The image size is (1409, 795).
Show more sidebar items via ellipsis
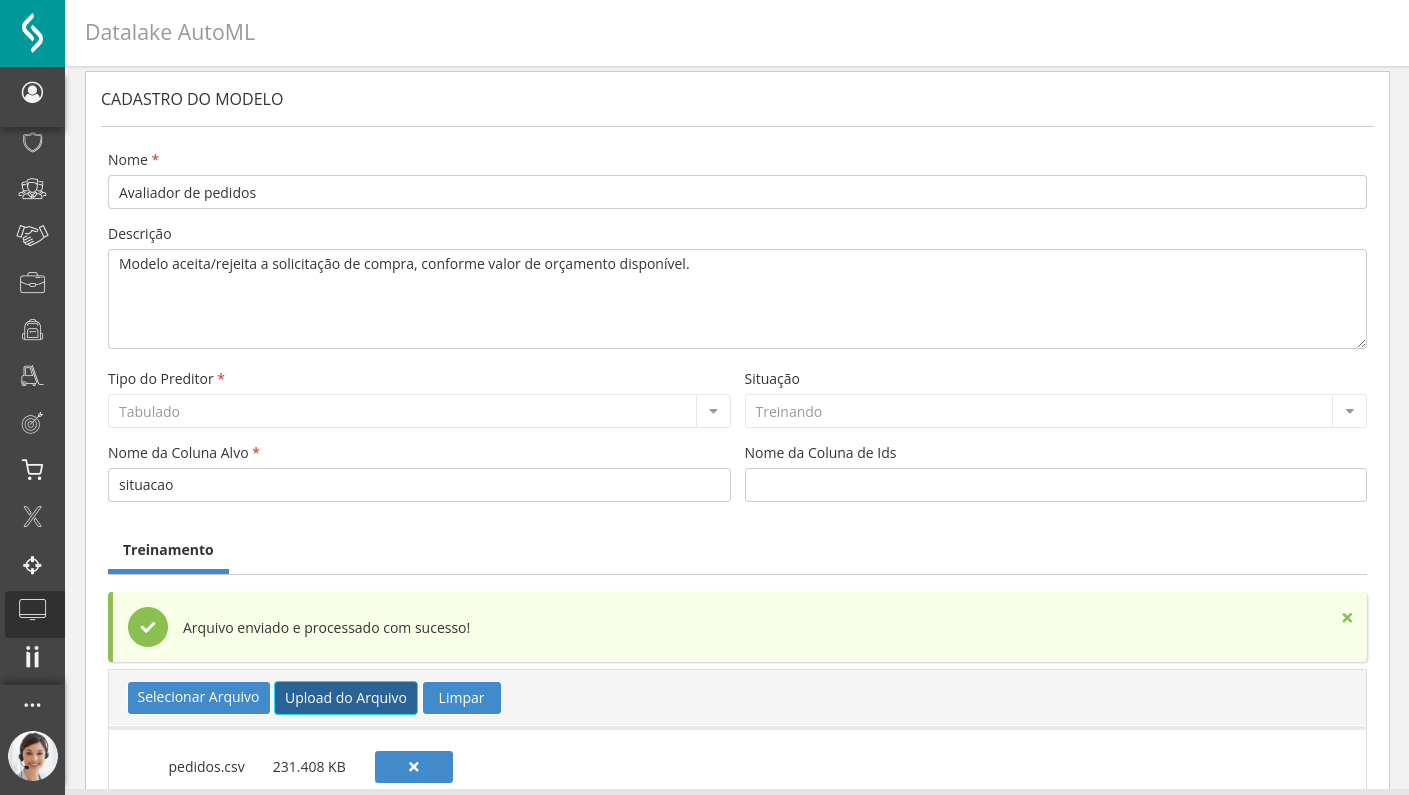[x=32, y=705]
